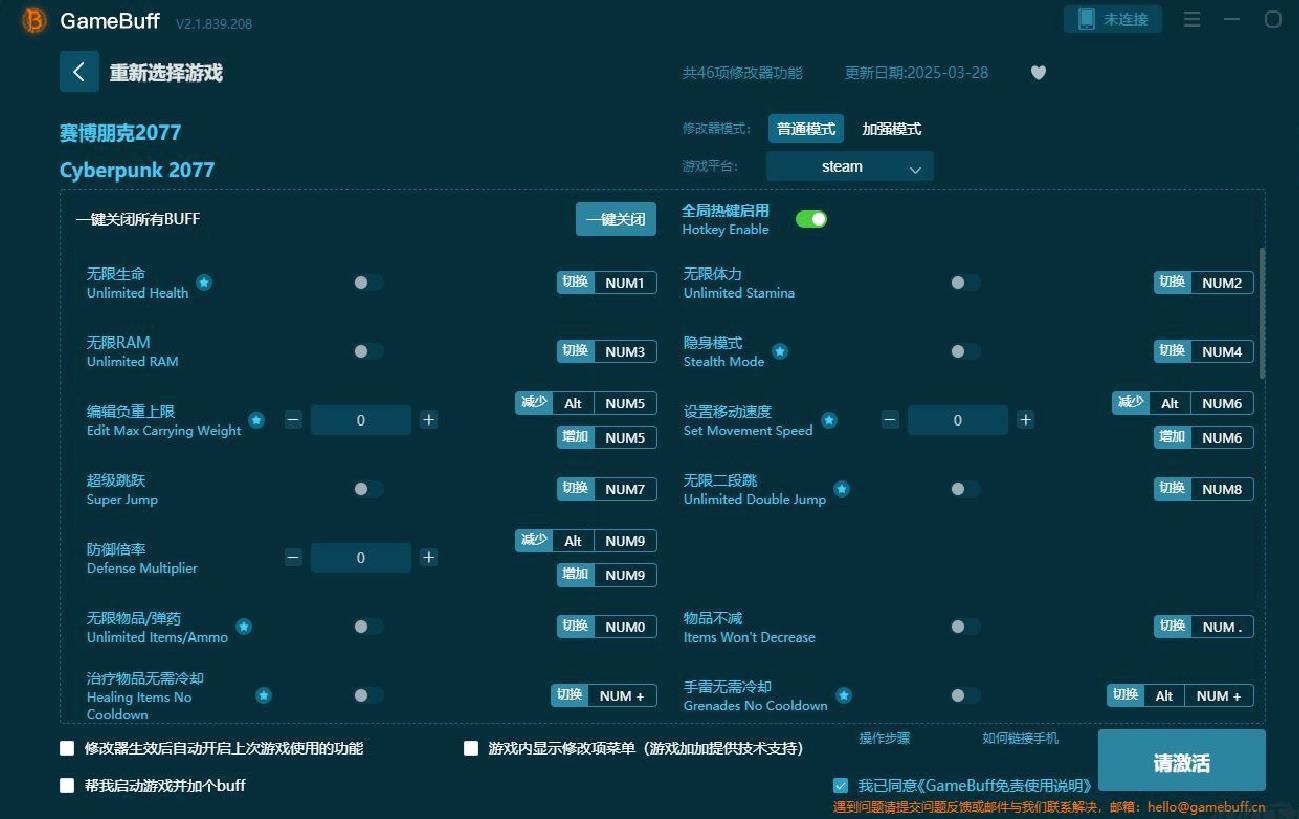Click star icon next to Stealth Mode
This screenshot has height=819, width=1299.
coord(780,351)
